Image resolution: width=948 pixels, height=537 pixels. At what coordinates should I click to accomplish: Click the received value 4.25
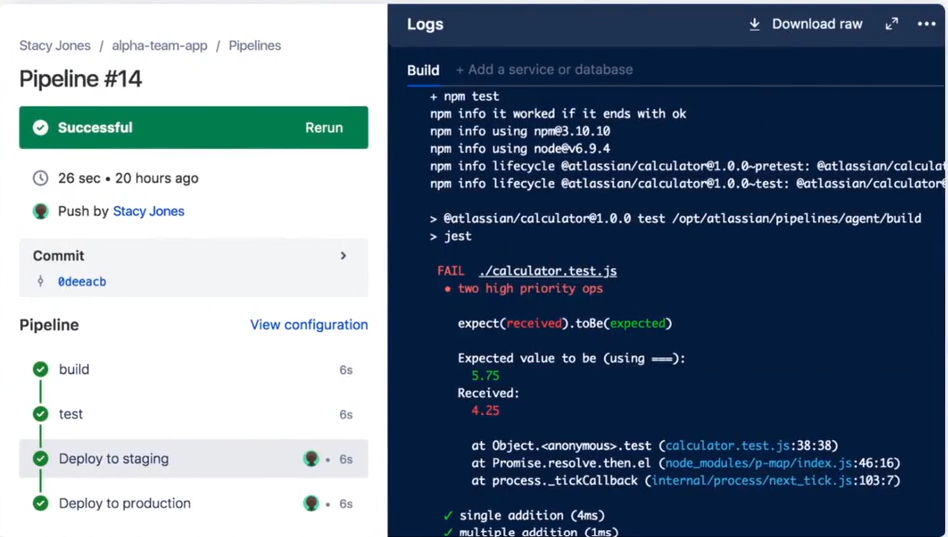click(x=485, y=411)
